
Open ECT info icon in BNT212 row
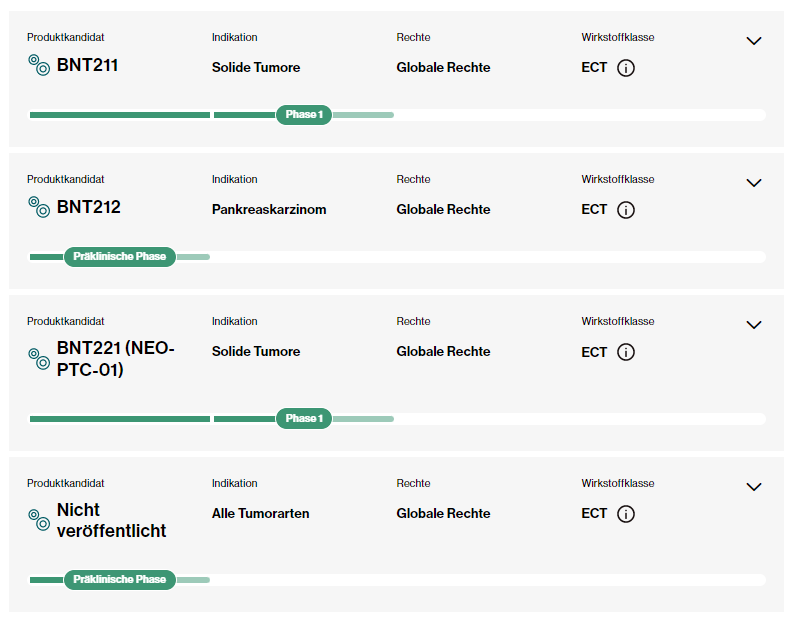626,210
